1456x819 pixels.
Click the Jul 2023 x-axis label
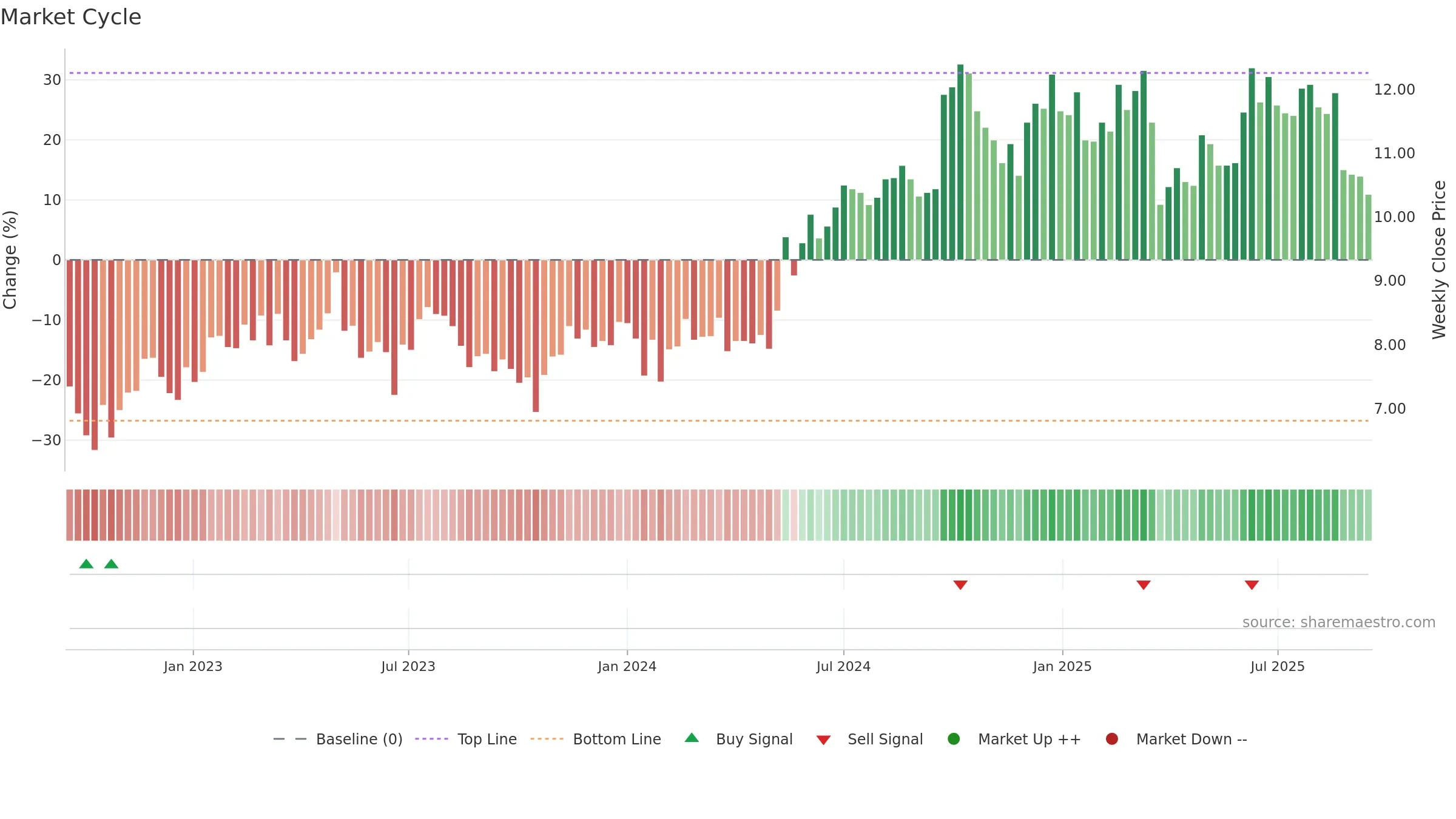[408, 666]
